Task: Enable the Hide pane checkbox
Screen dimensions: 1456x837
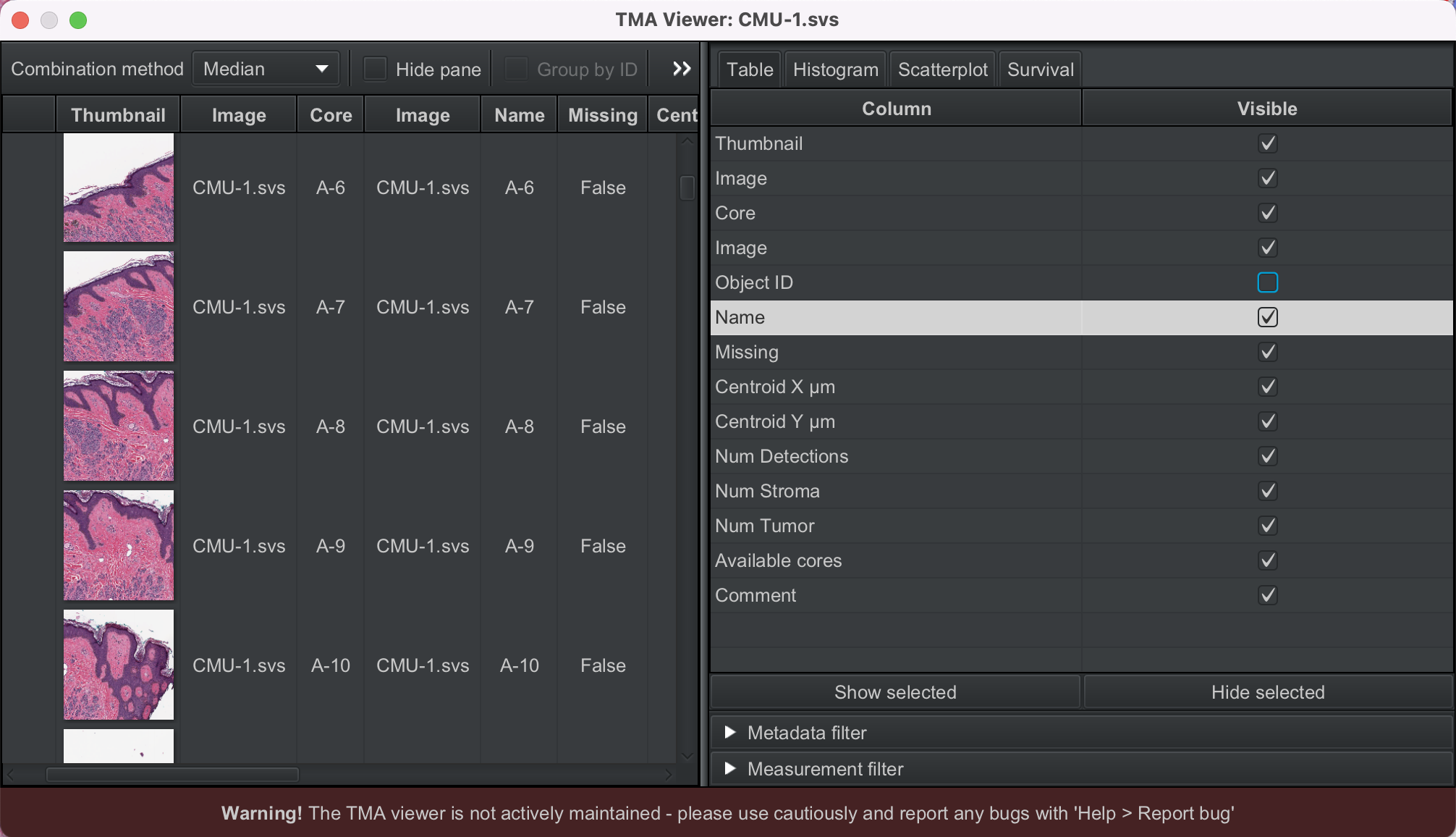Action: point(374,69)
